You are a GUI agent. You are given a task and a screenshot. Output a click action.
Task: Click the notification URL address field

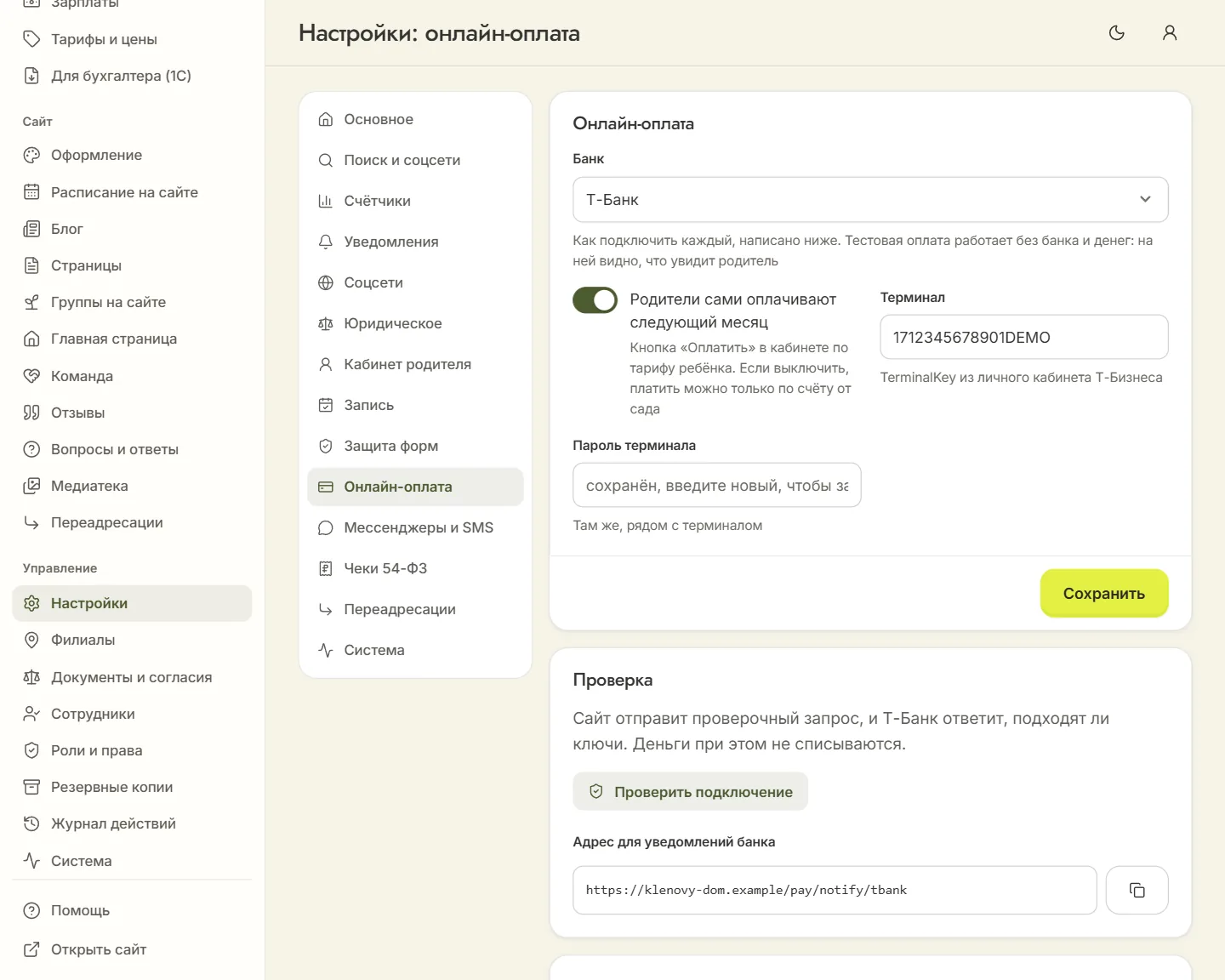coord(835,890)
